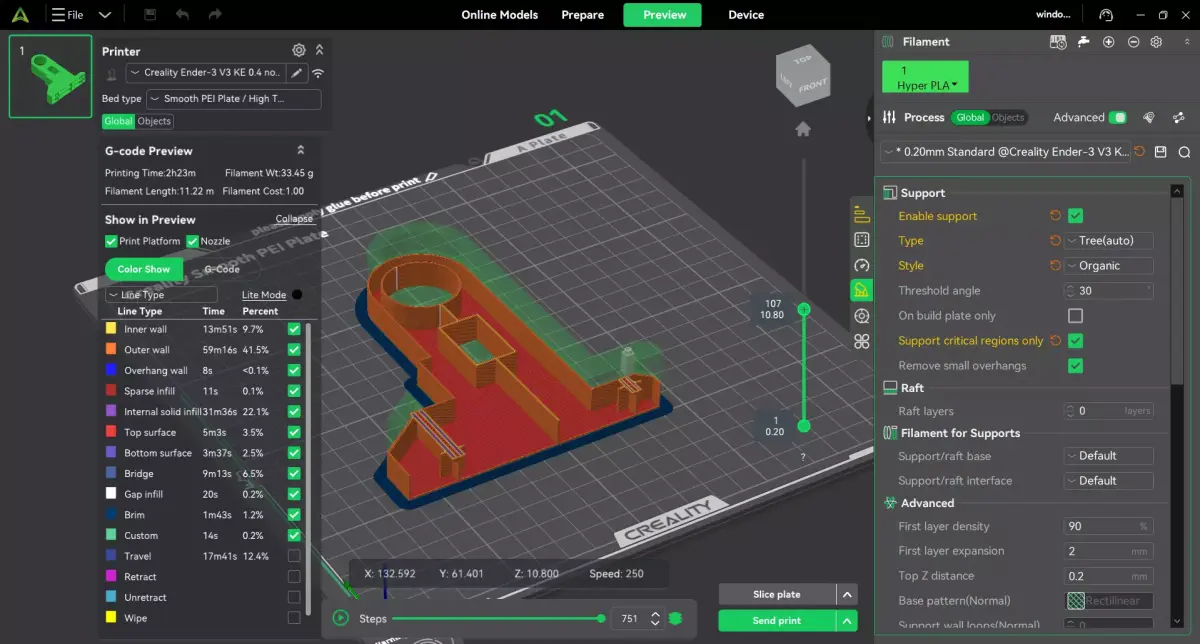The width and height of the screenshot is (1200, 644).
Task: Select the active Support sidebar icon
Action: (x=861, y=290)
